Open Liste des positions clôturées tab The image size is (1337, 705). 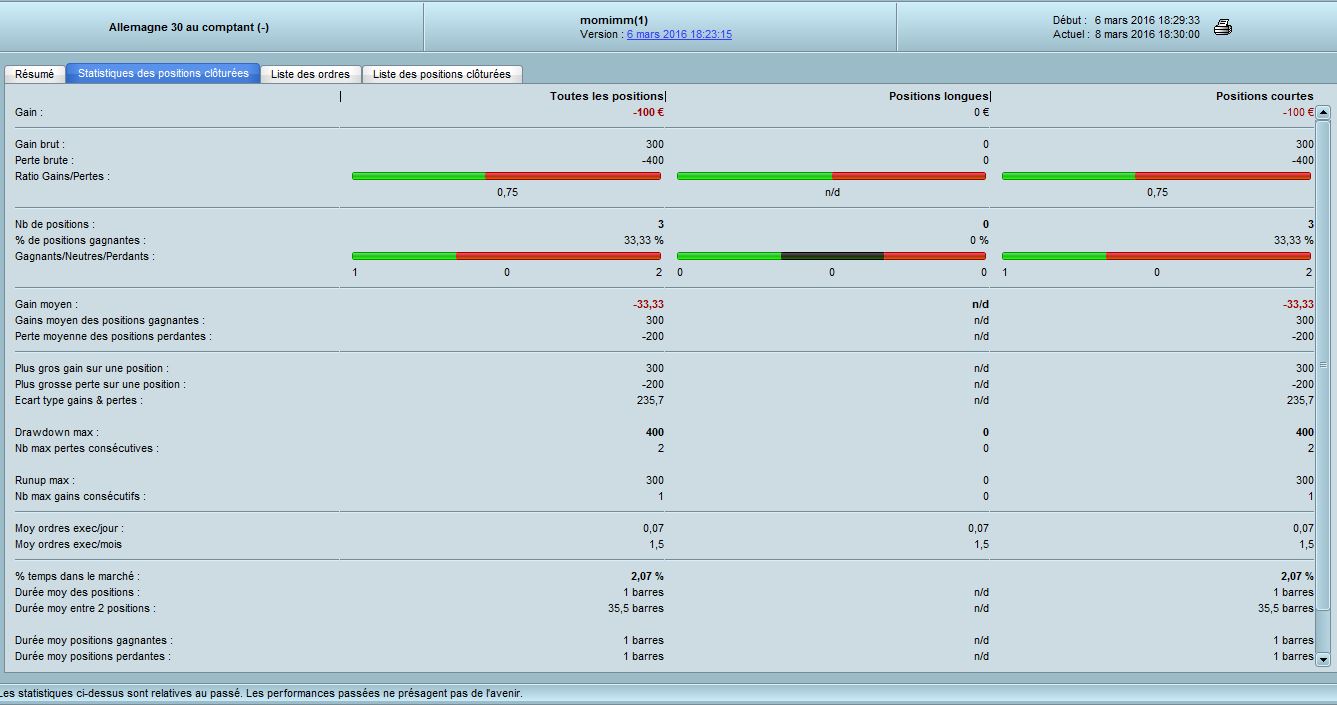pyautogui.click(x=441, y=74)
